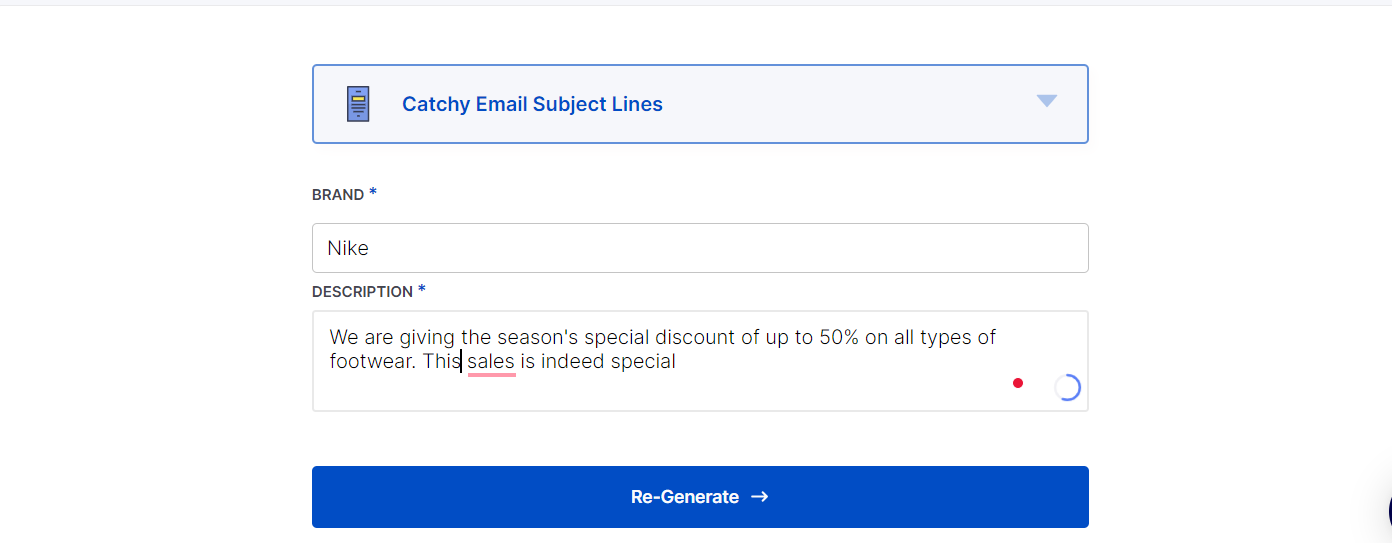
Task: Click the blue circular spinner icon
Action: tap(1067, 388)
